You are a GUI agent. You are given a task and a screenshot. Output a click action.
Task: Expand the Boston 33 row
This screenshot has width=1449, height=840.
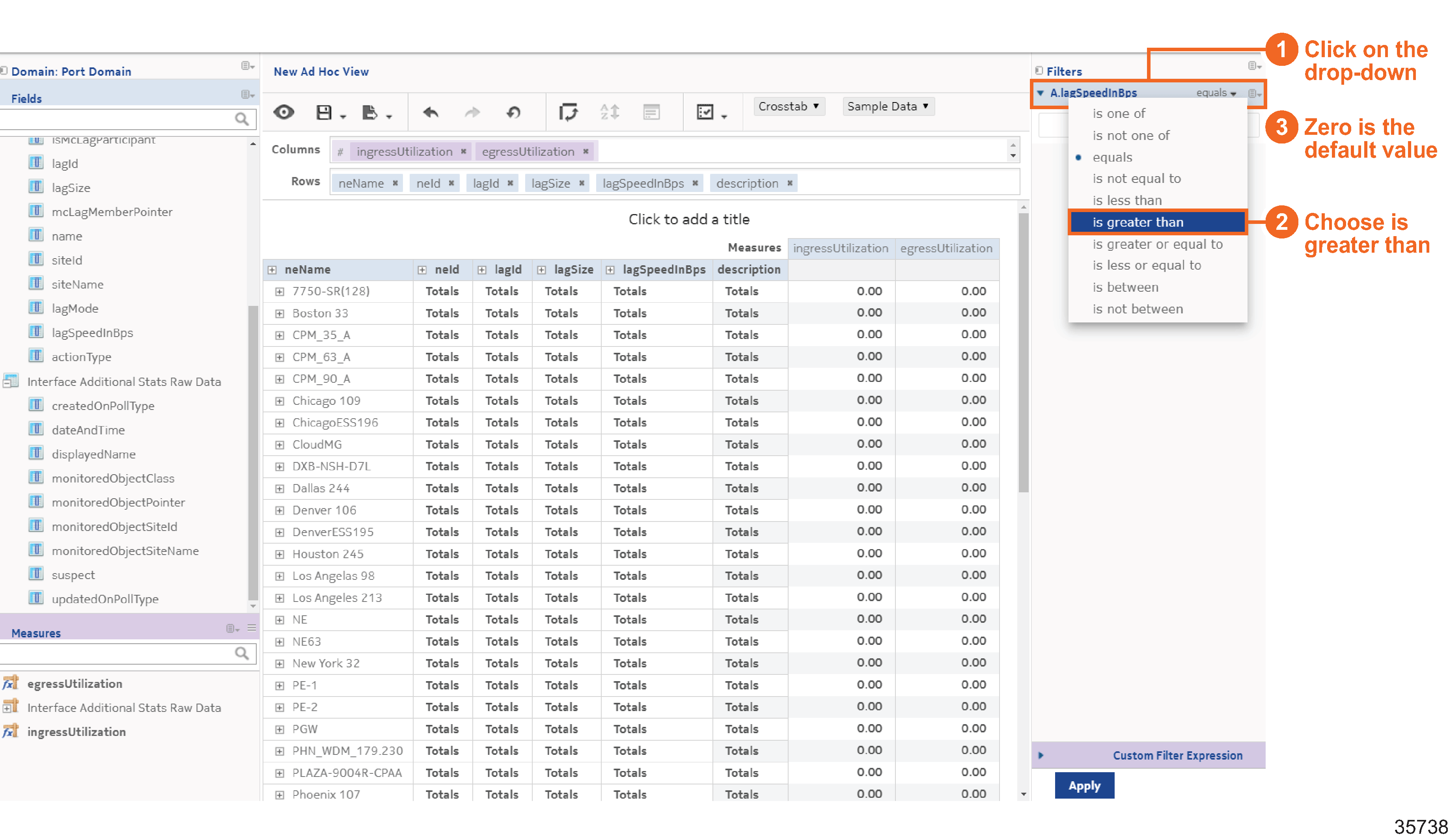280,314
